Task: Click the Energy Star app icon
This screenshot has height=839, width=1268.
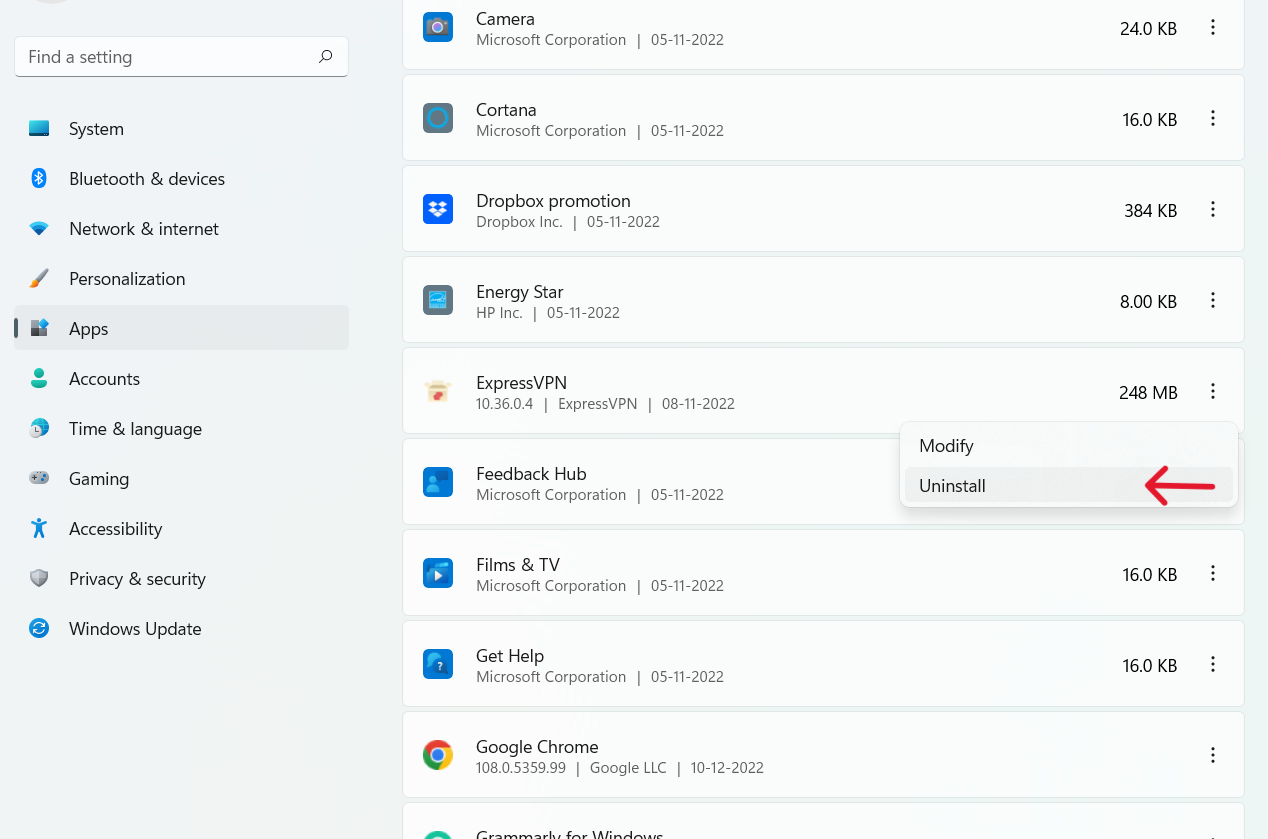Action: [438, 300]
